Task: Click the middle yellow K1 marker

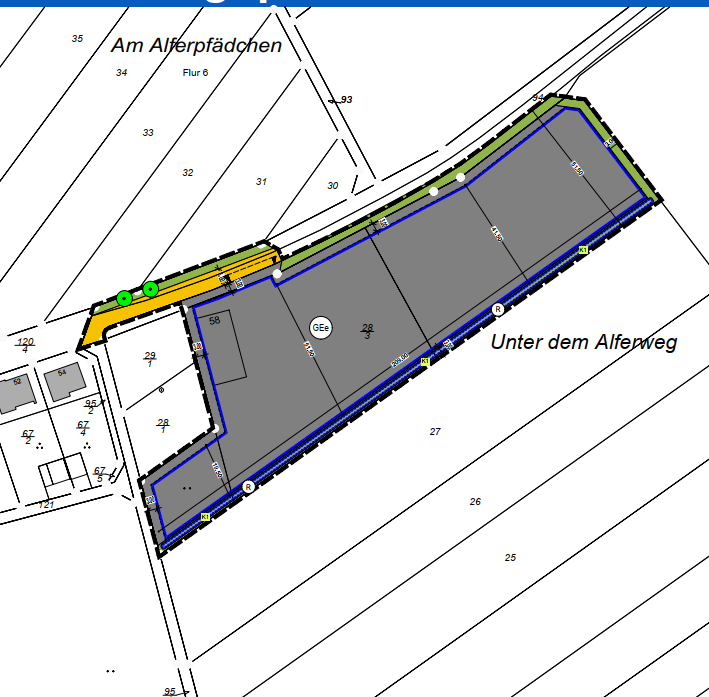Action: [425, 361]
